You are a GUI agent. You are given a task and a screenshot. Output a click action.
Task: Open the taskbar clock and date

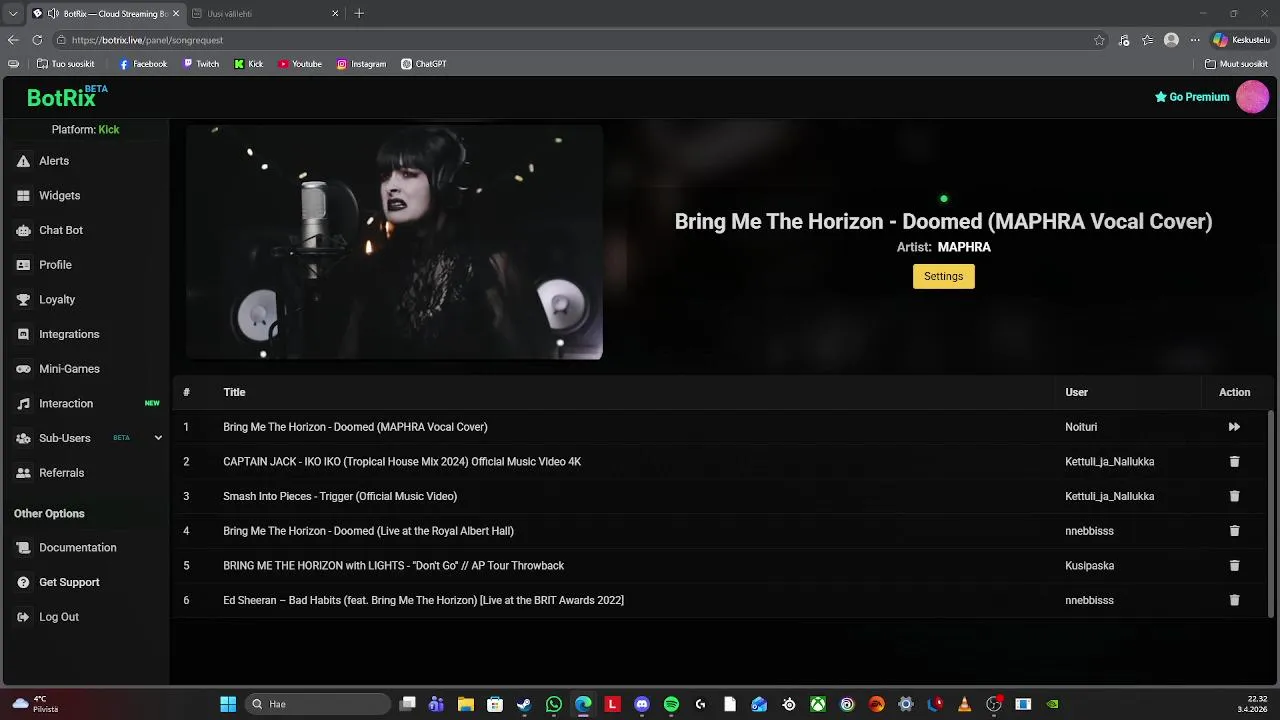click(x=1252, y=704)
